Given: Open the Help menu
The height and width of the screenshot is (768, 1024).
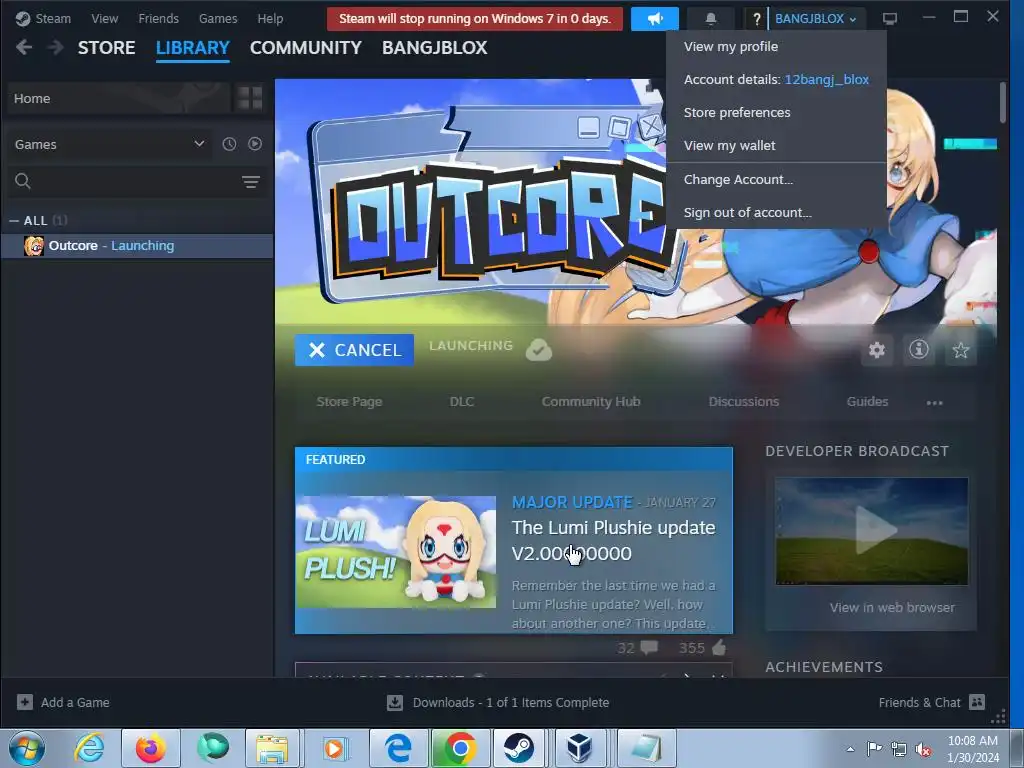Looking at the screenshot, I should click(270, 18).
